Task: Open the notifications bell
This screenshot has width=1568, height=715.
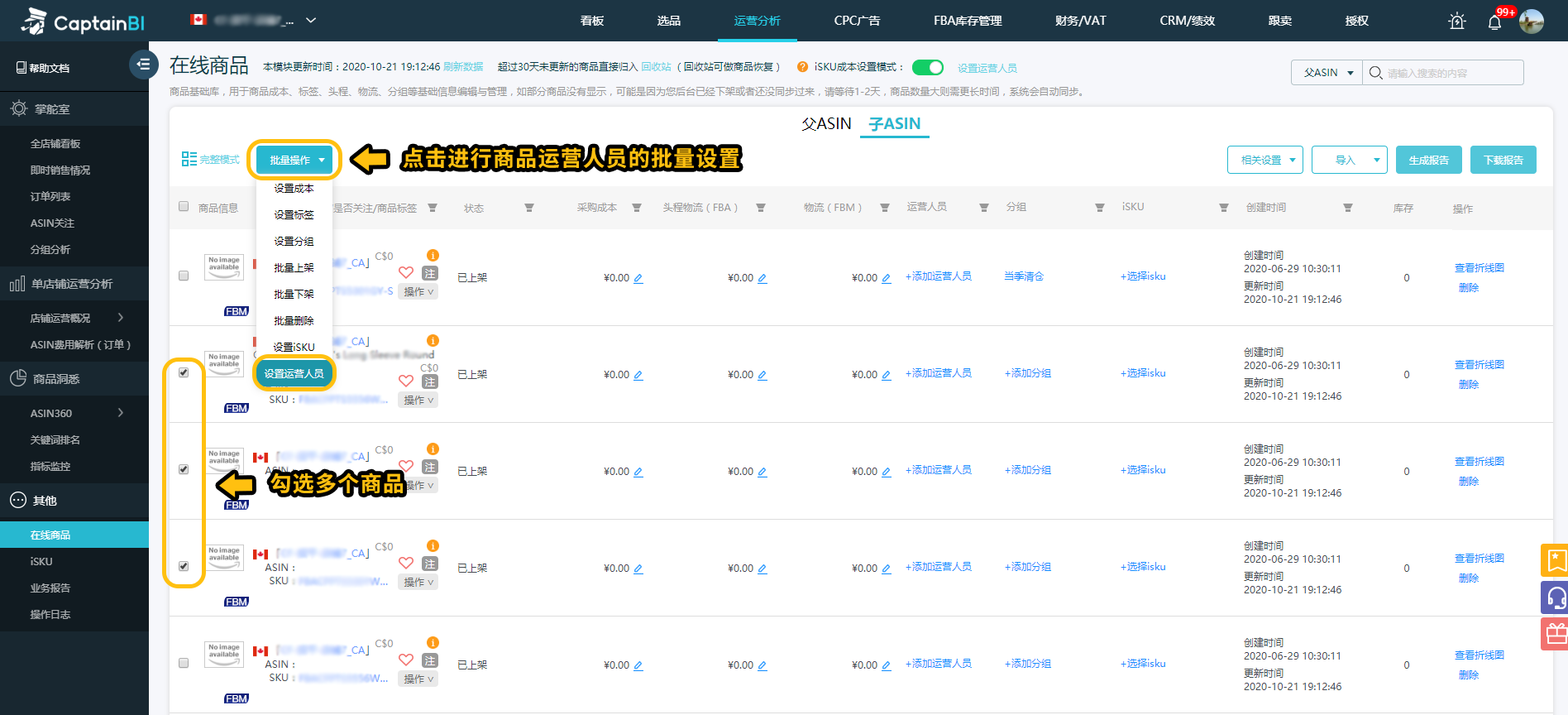Action: [1494, 22]
